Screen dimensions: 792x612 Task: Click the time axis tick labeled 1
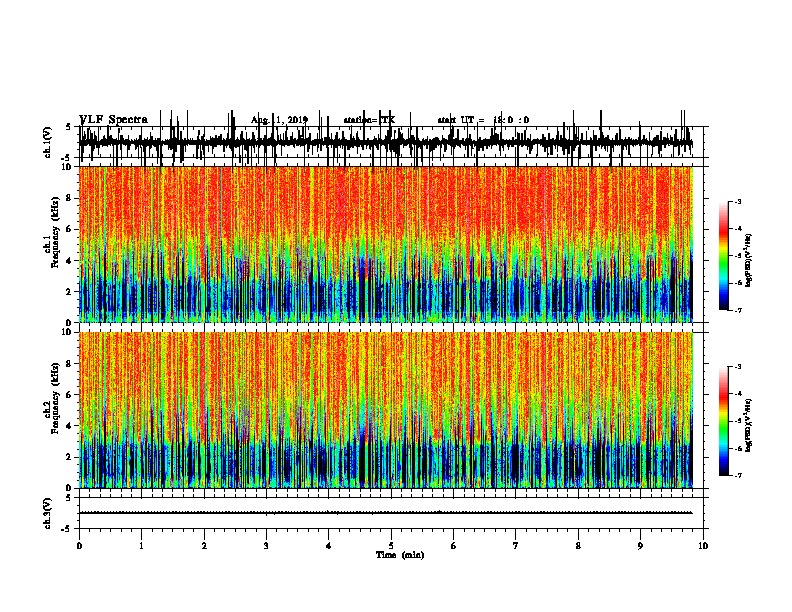pos(141,545)
